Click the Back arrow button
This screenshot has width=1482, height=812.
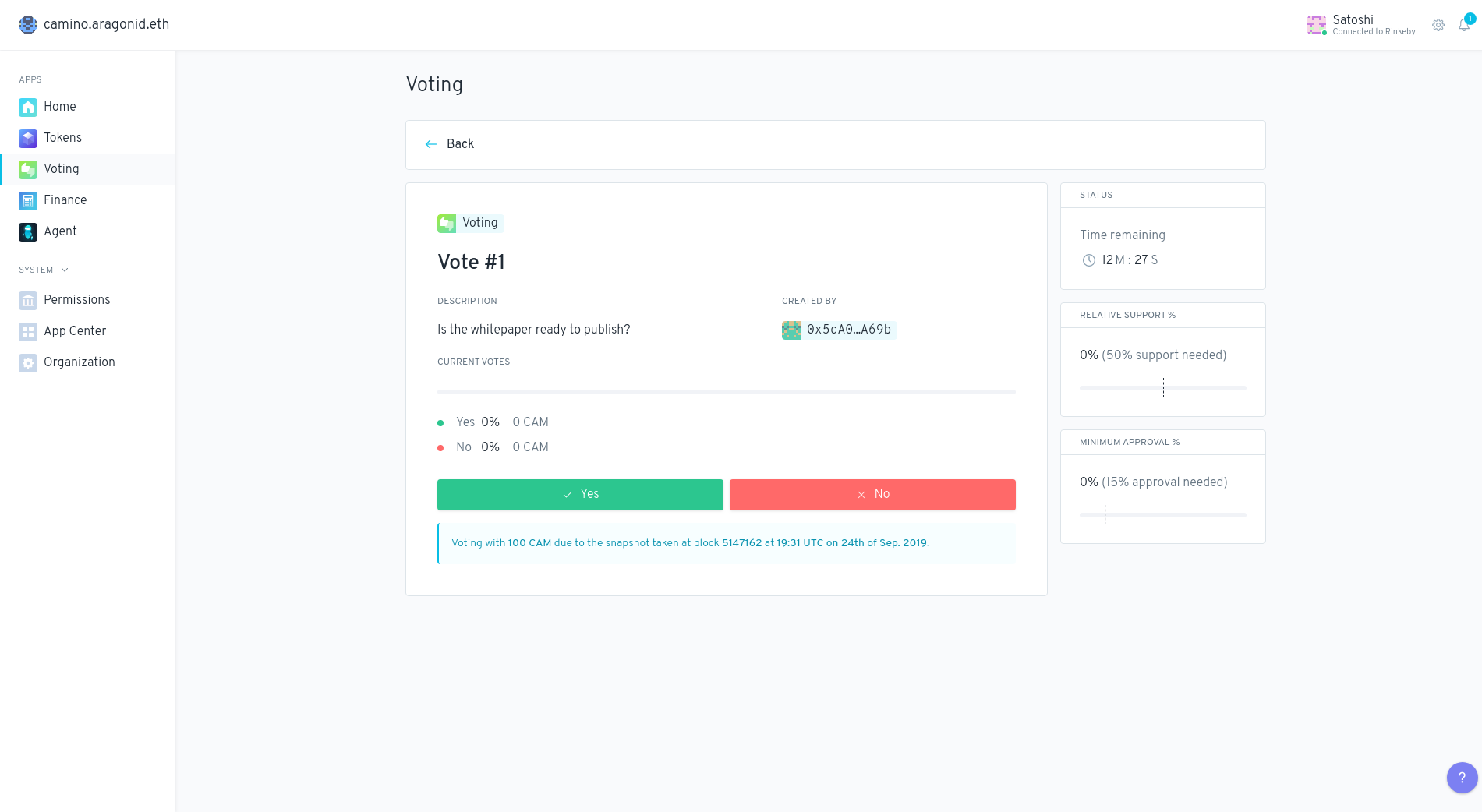(450, 144)
